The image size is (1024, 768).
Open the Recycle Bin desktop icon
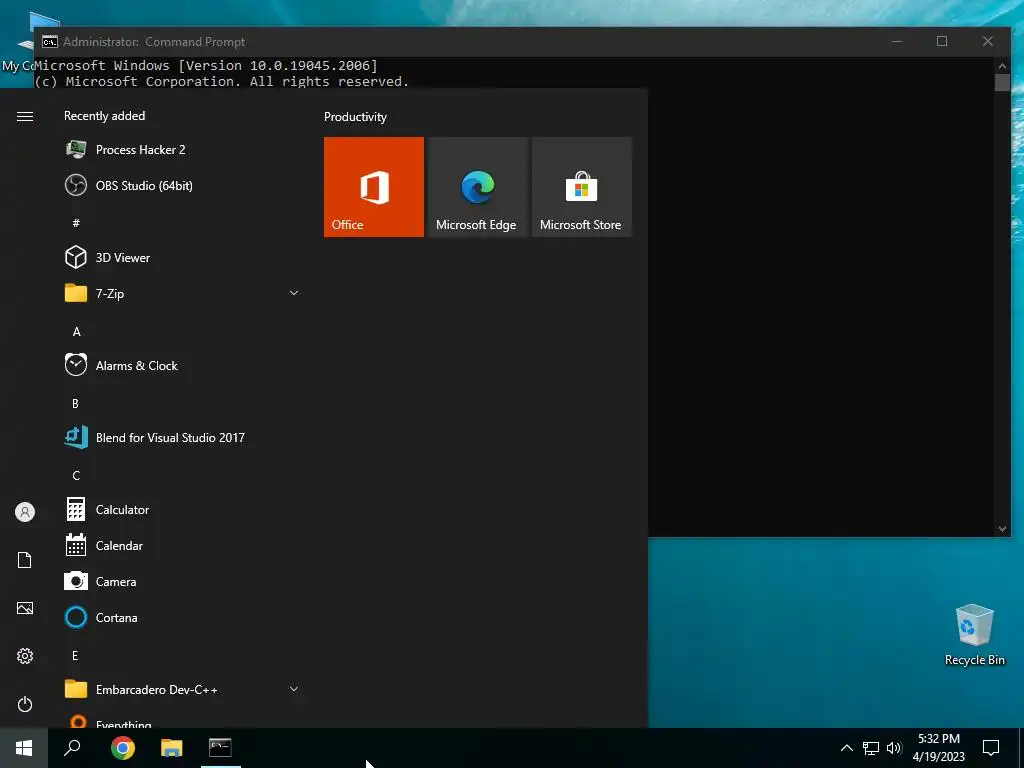[x=974, y=635]
